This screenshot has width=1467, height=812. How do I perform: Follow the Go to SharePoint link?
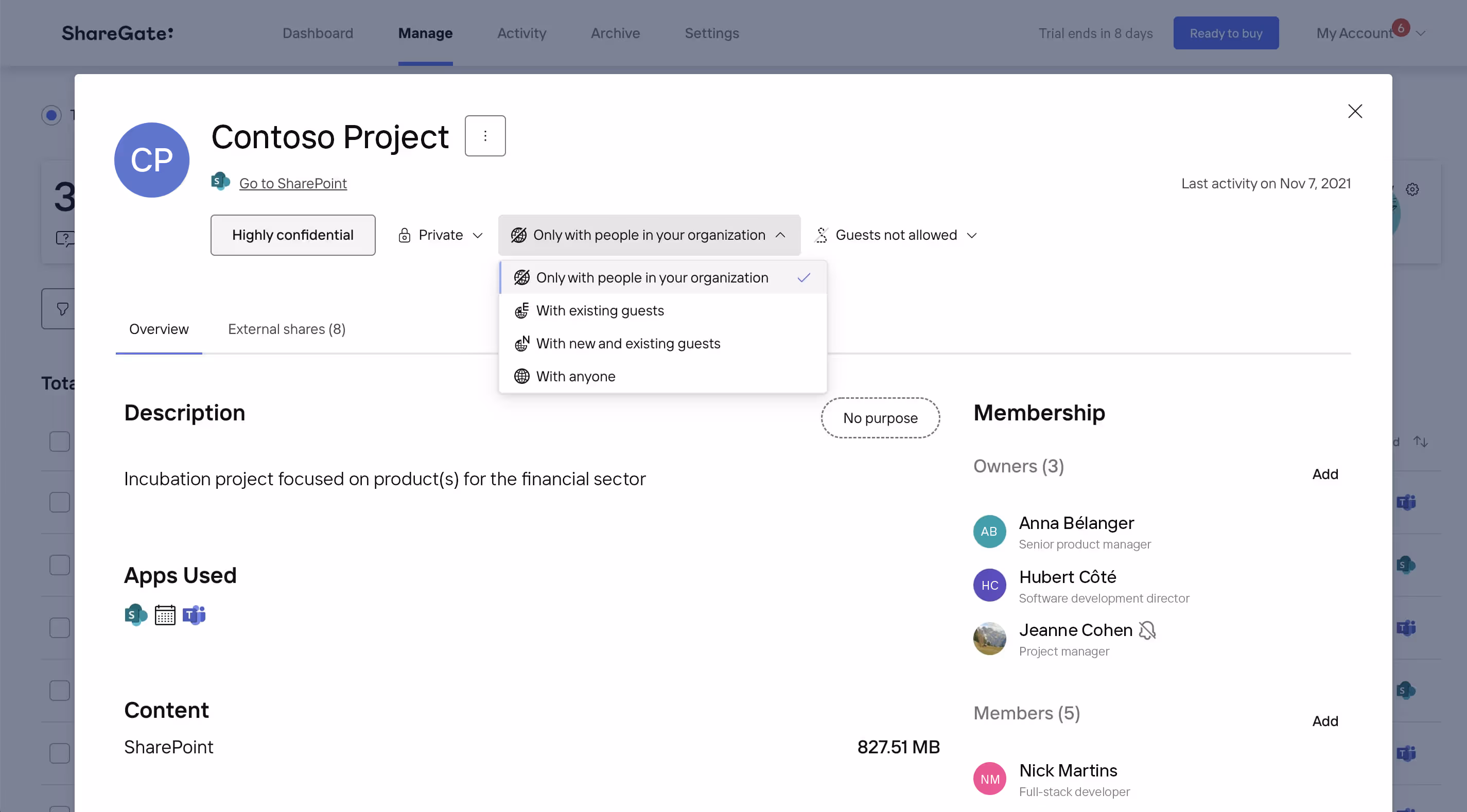point(293,183)
